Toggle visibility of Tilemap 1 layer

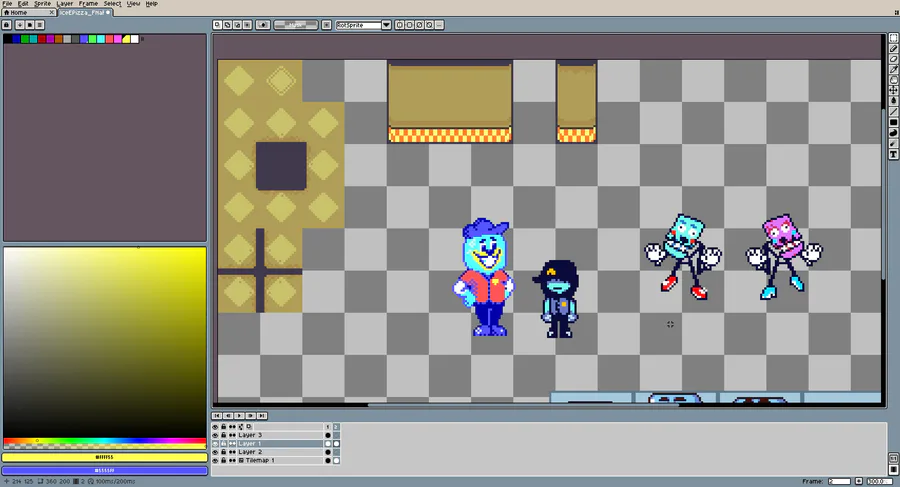point(215,461)
